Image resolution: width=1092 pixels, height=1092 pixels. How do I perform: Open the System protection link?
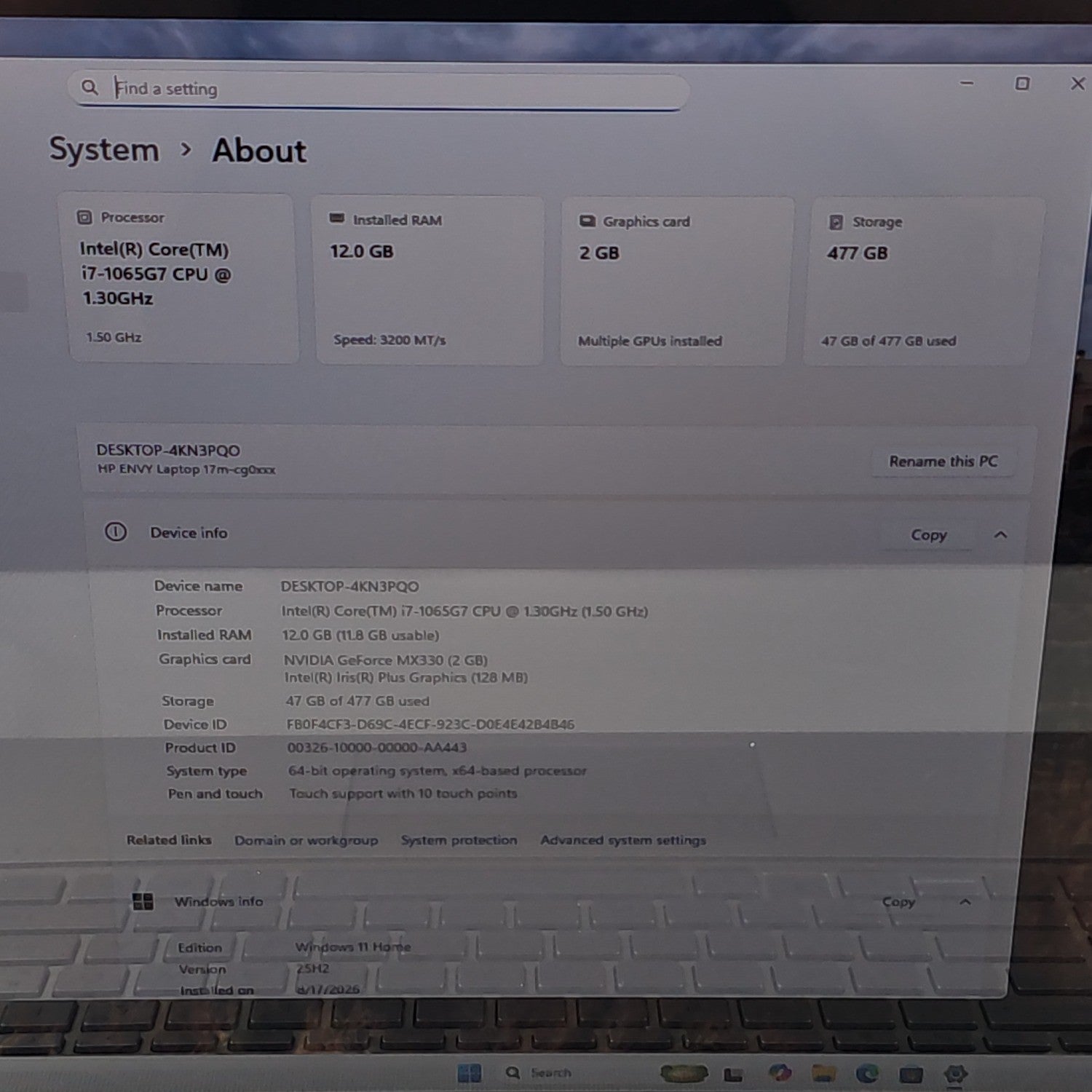click(459, 840)
